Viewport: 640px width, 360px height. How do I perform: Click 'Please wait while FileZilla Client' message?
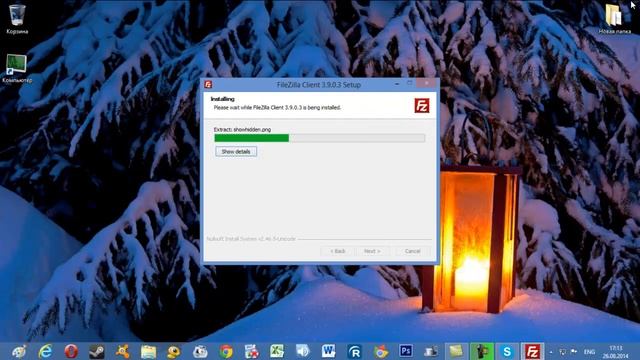click(x=277, y=108)
